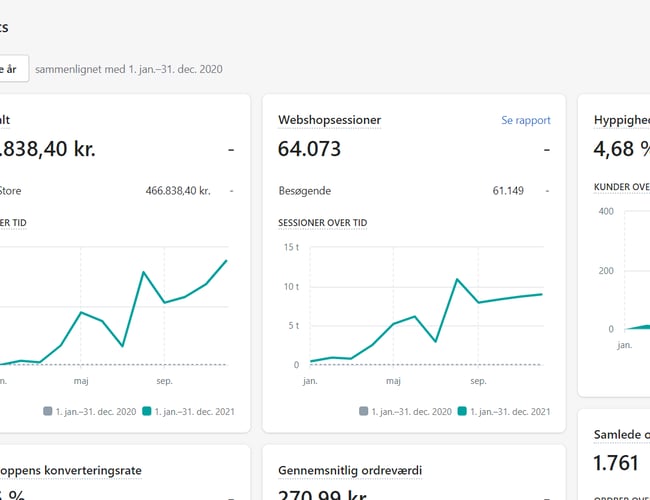
Task: Click the Webshopsessioner card title
Action: coord(329,120)
